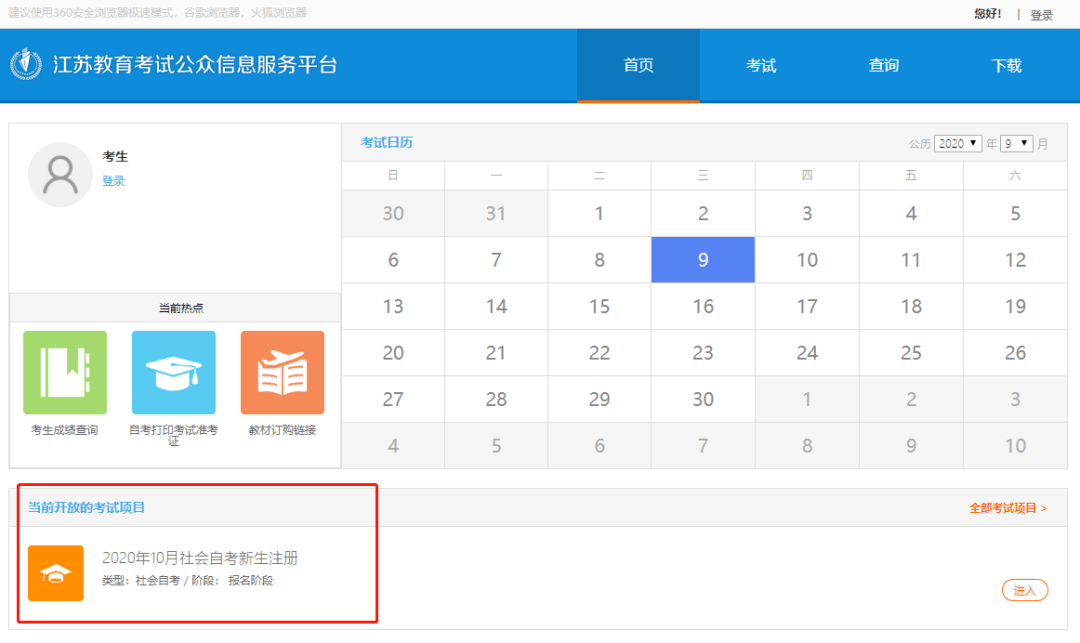Open the green 考生成绩查询 icon
Screen dimensions: 1080x643
click(65, 372)
